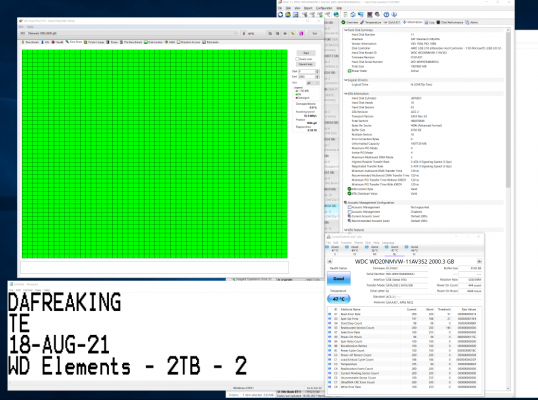Image resolution: width=538 pixels, height=400 pixels.
Task: Open the Extra tests tab in HD Tune
Action: click(x=210, y=42)
